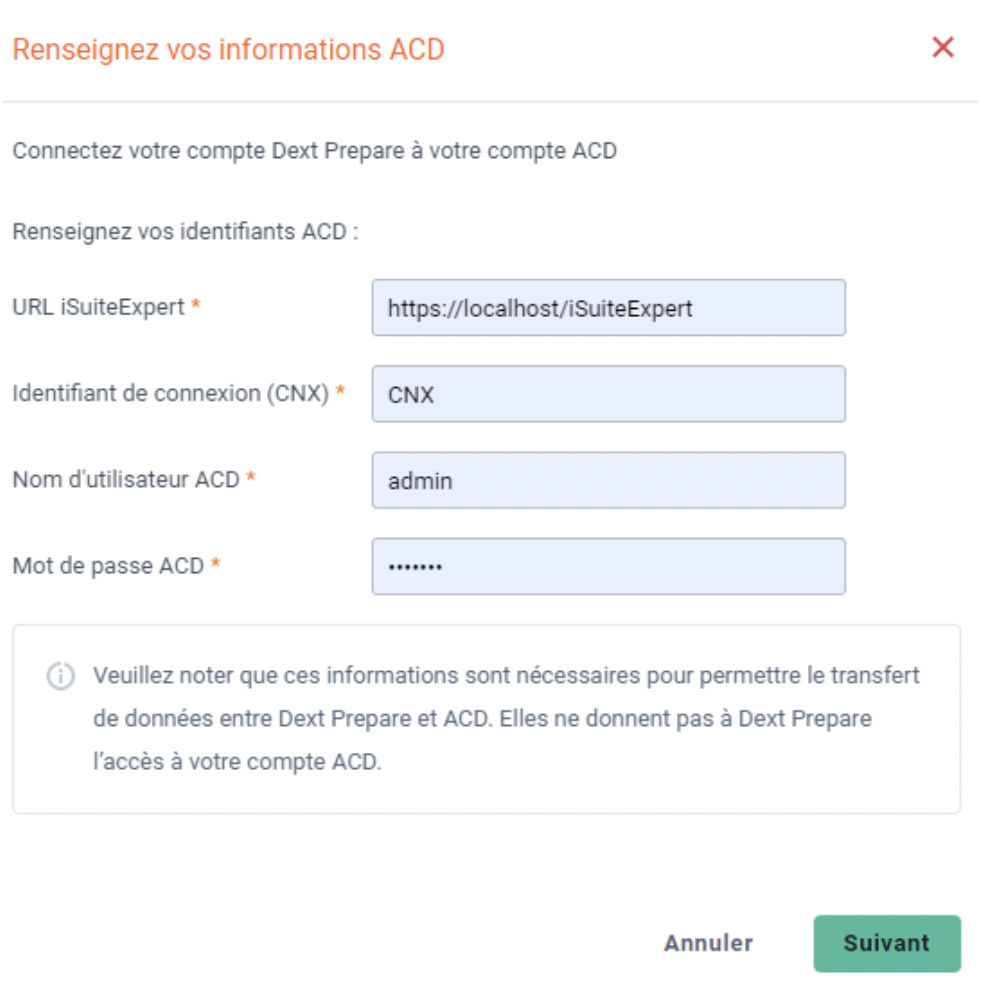This screenshot has width=982, height=984.
Task: Click the required asterisk beside Identifiant de connexion
Action: pos(340,390)
